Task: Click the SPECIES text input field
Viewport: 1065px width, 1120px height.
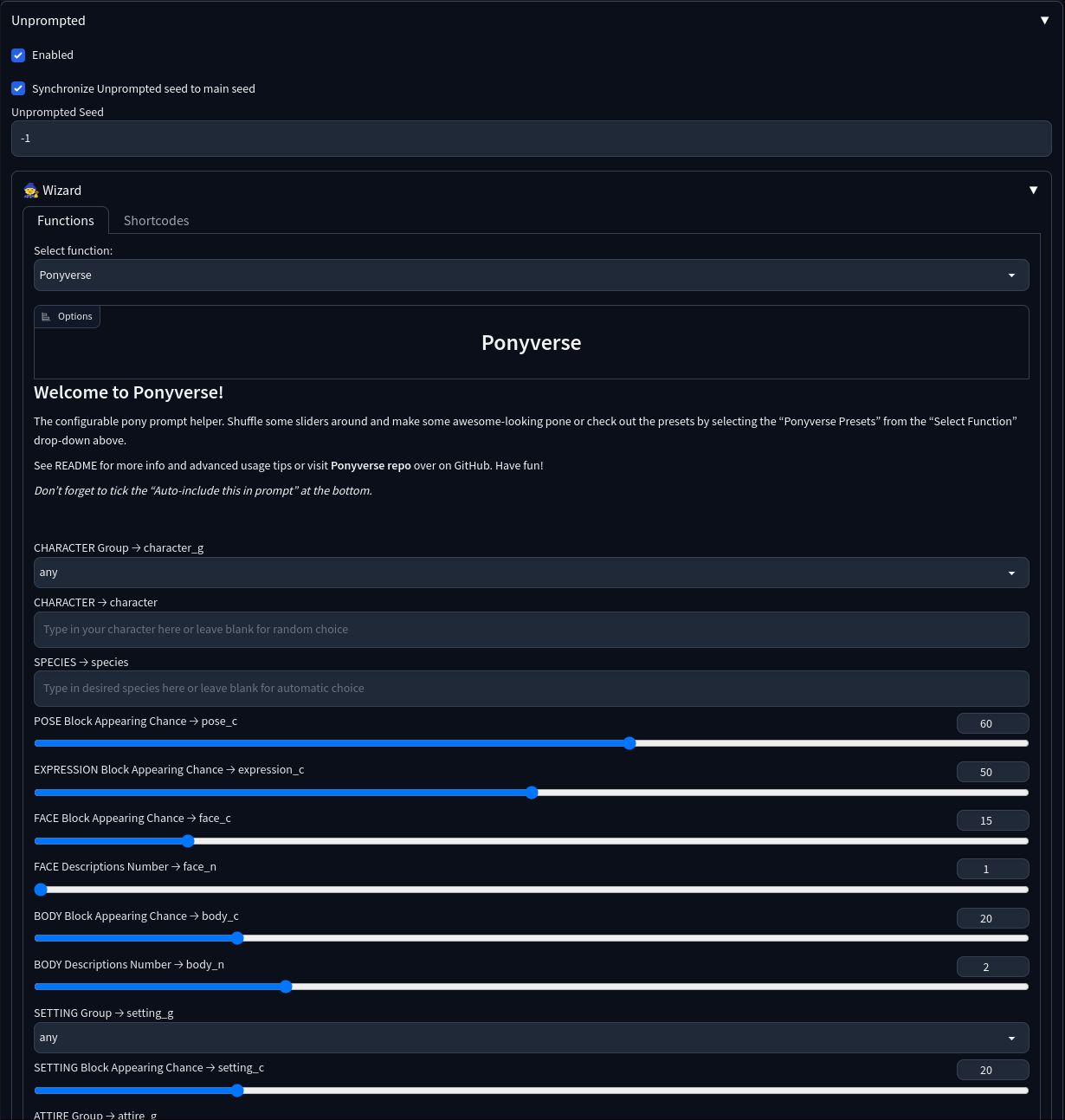Action: [x=532, y=689]
